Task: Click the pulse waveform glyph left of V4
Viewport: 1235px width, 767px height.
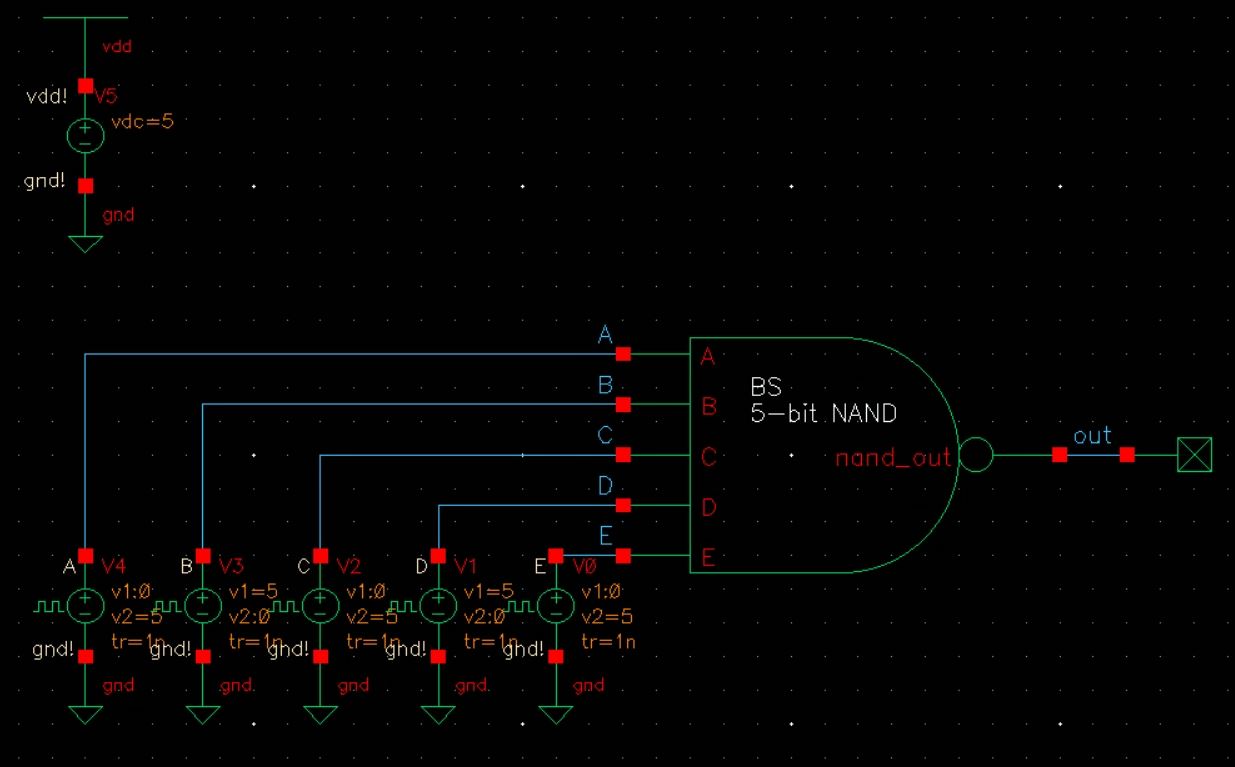Action: (50, 606)
